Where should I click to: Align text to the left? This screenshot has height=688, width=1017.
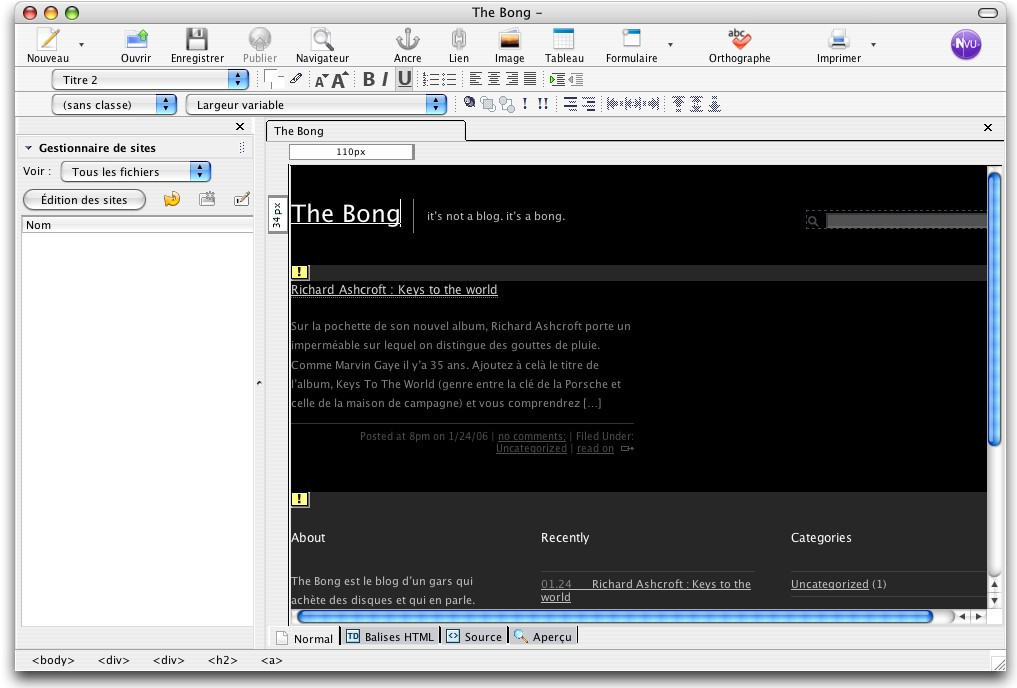(x=475, y=79)
